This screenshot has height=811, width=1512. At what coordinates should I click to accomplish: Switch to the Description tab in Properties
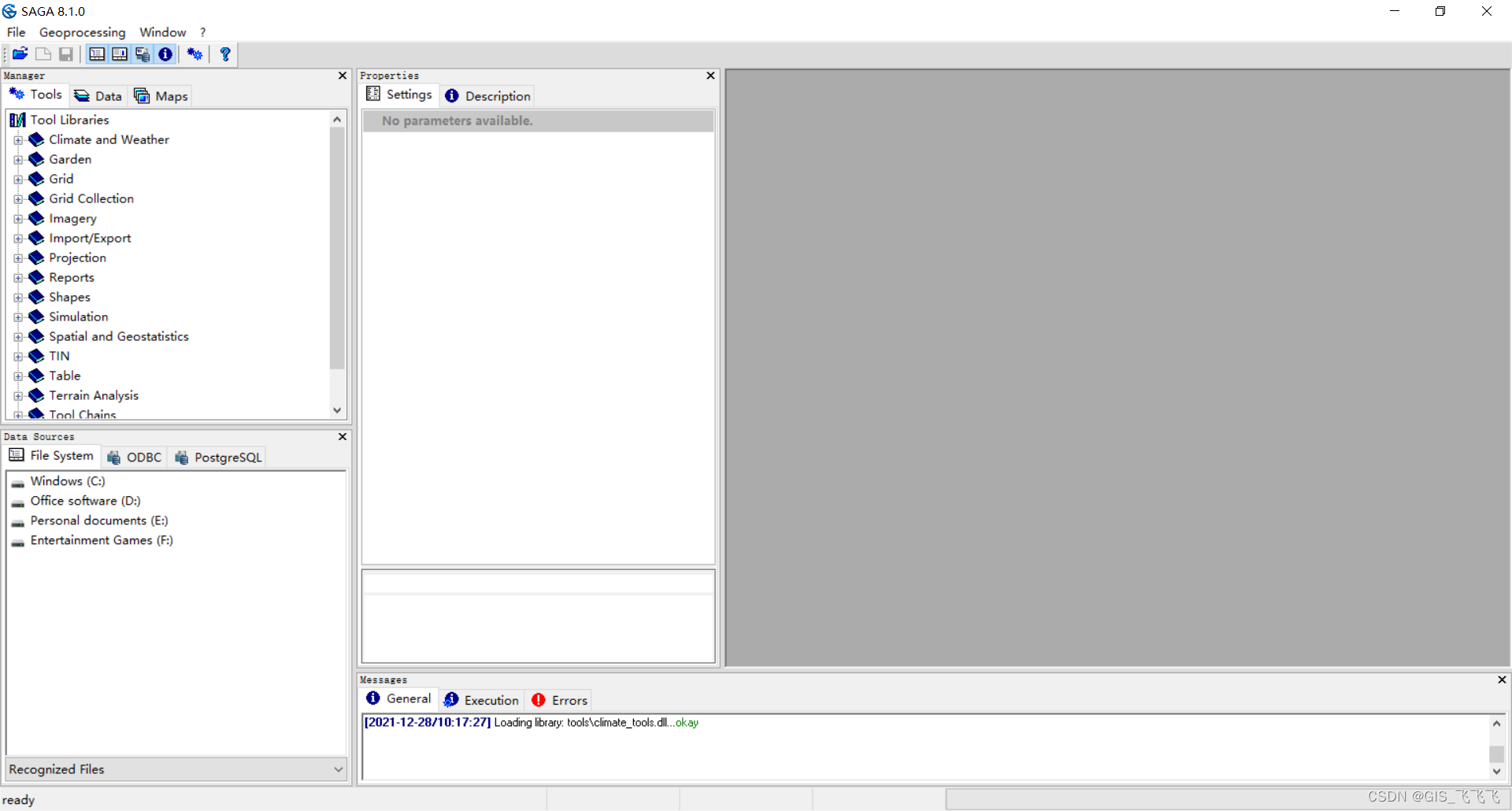487,96
